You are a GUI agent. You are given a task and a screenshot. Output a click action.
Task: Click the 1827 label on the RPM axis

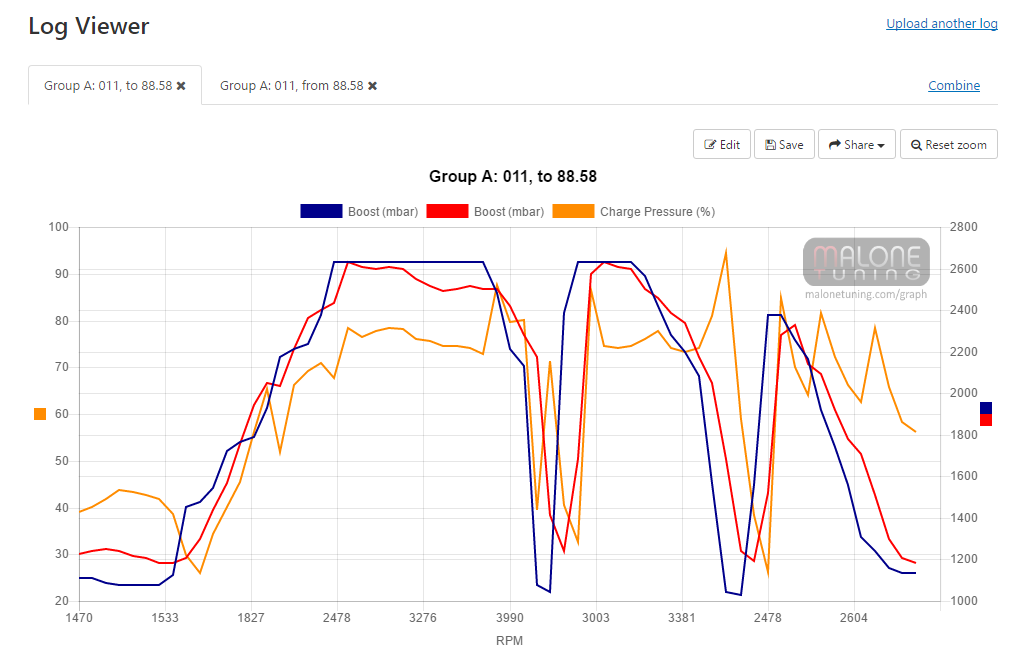251,618
